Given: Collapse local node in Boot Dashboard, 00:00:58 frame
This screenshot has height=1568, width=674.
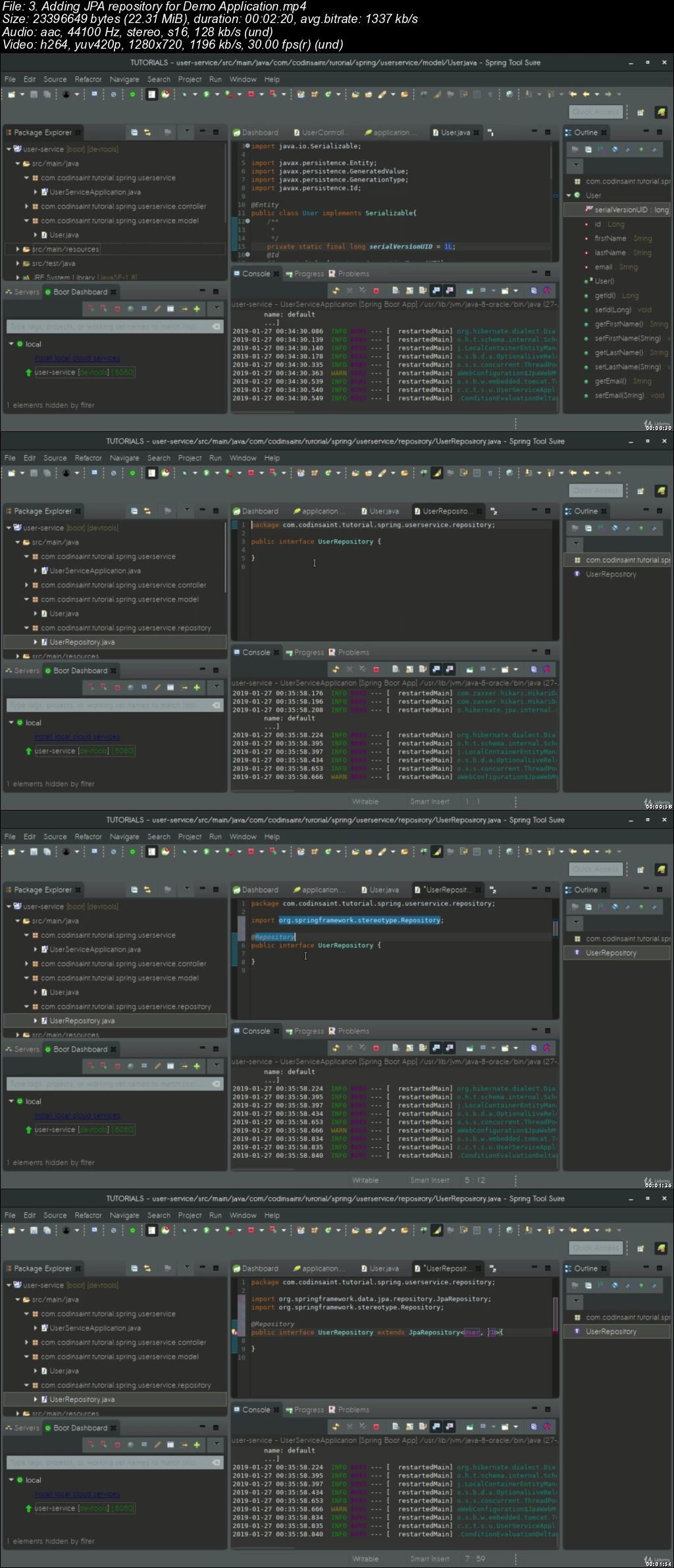Looking at the screenshot, I should coord(11,722).
